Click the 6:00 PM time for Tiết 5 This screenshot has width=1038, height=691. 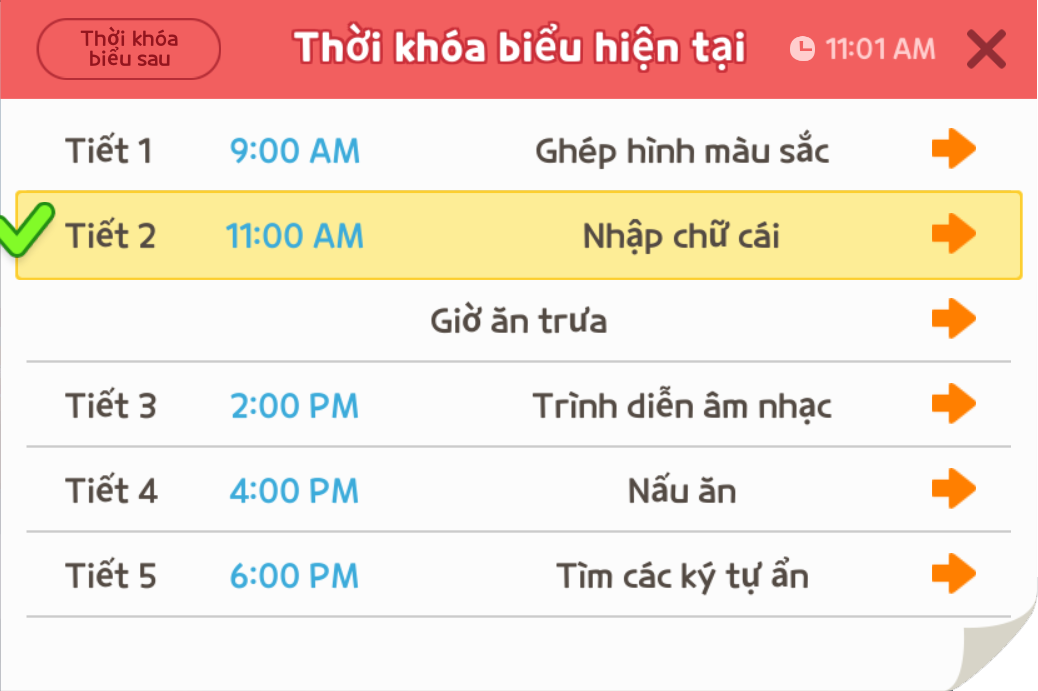click(x=294, y=576)
